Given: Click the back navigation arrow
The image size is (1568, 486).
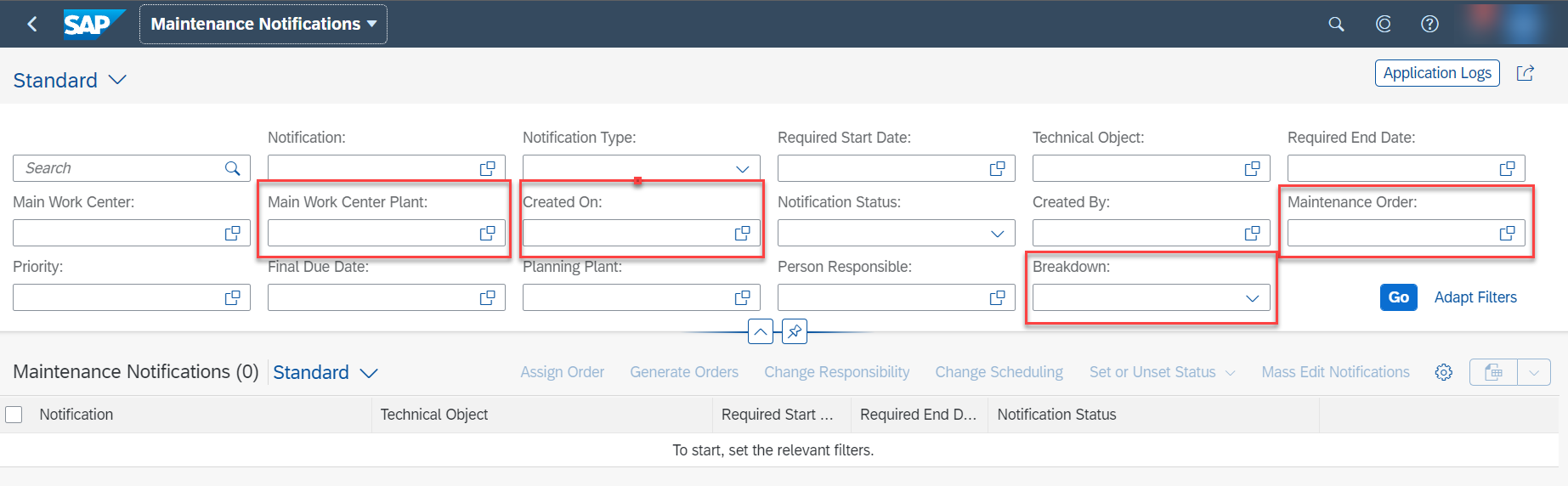Looking at the screenshot, I should tap(32, 24).
